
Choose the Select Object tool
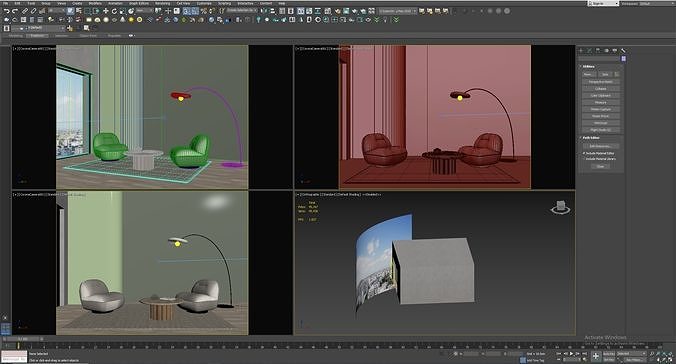70,11
